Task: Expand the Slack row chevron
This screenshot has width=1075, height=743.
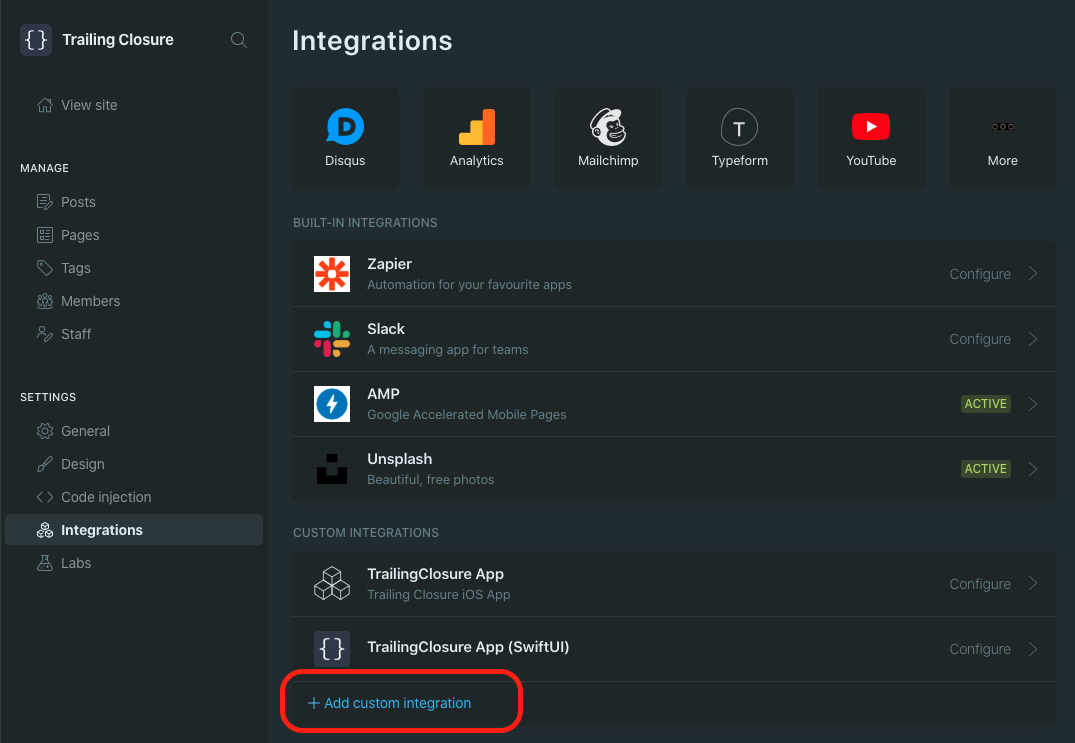Action: [x=1032, y=339]
